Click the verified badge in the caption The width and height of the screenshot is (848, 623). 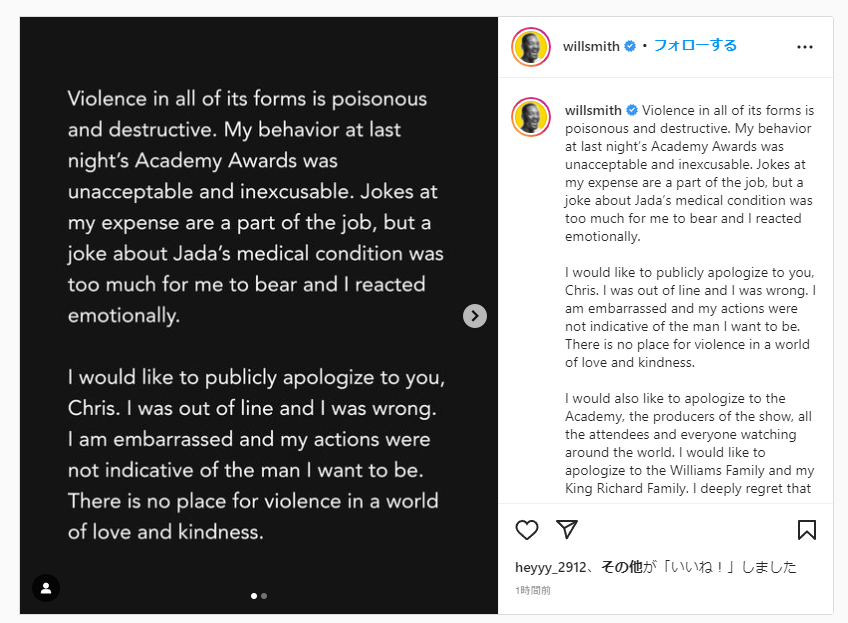pyautogui.click(x=631, y=110)
